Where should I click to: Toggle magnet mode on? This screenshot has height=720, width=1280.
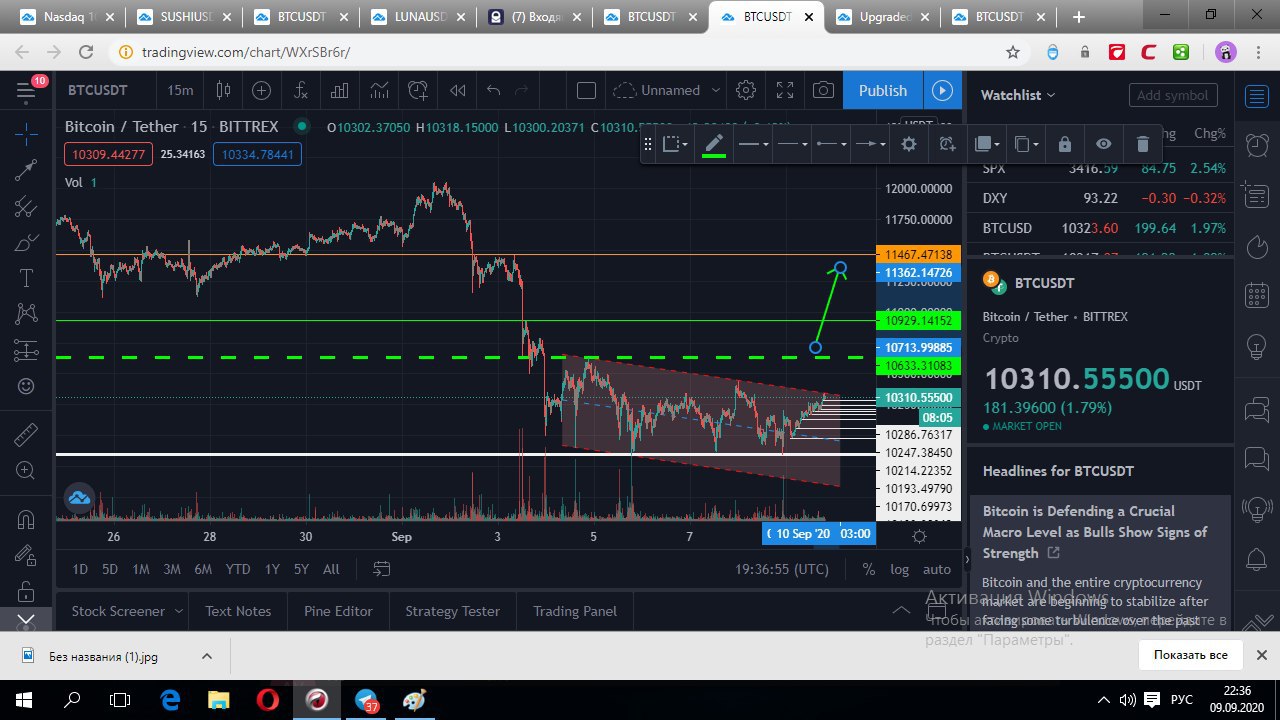(26, 519)
